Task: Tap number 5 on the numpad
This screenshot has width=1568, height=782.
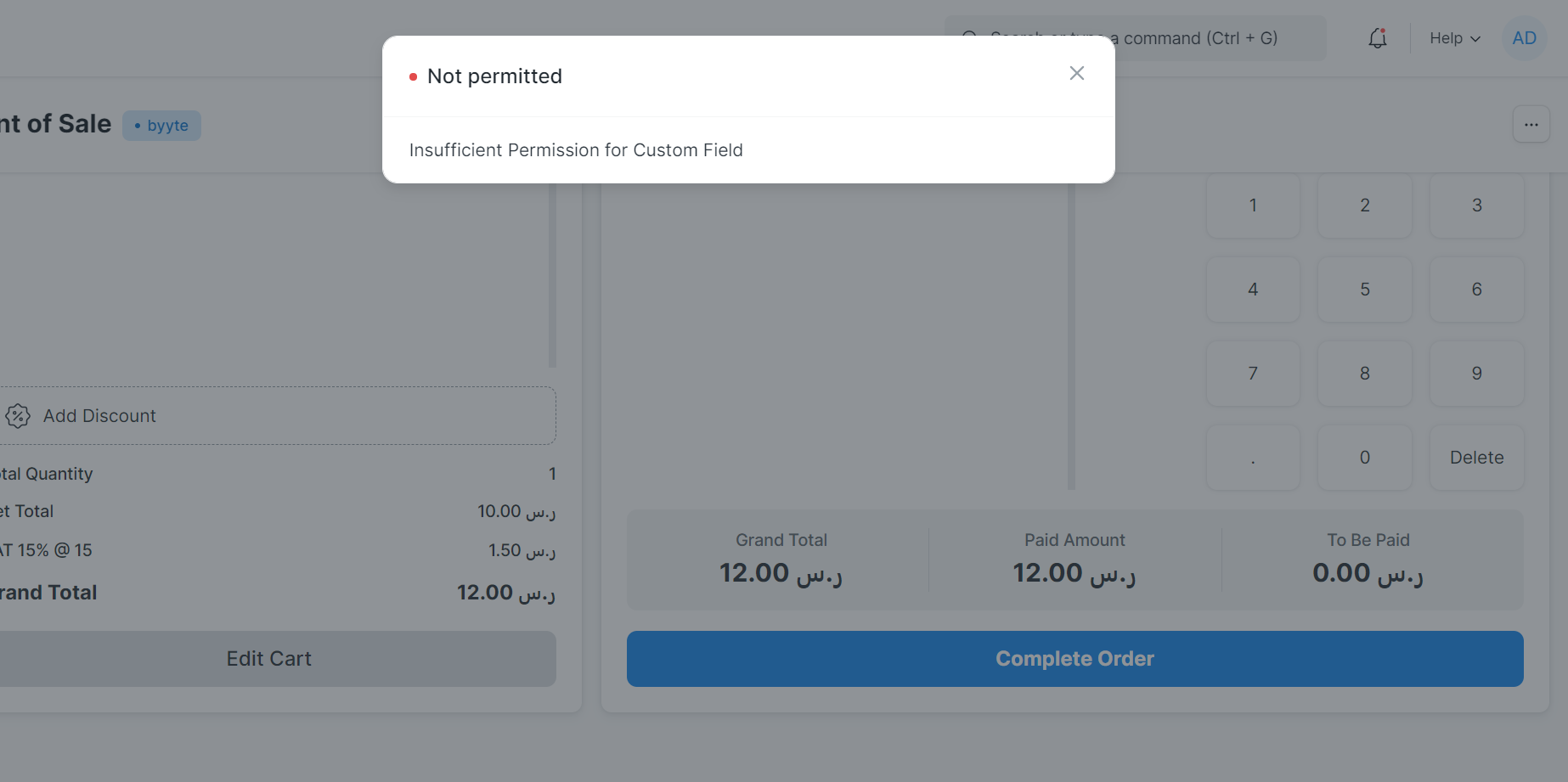Action: coord(1365,290)
